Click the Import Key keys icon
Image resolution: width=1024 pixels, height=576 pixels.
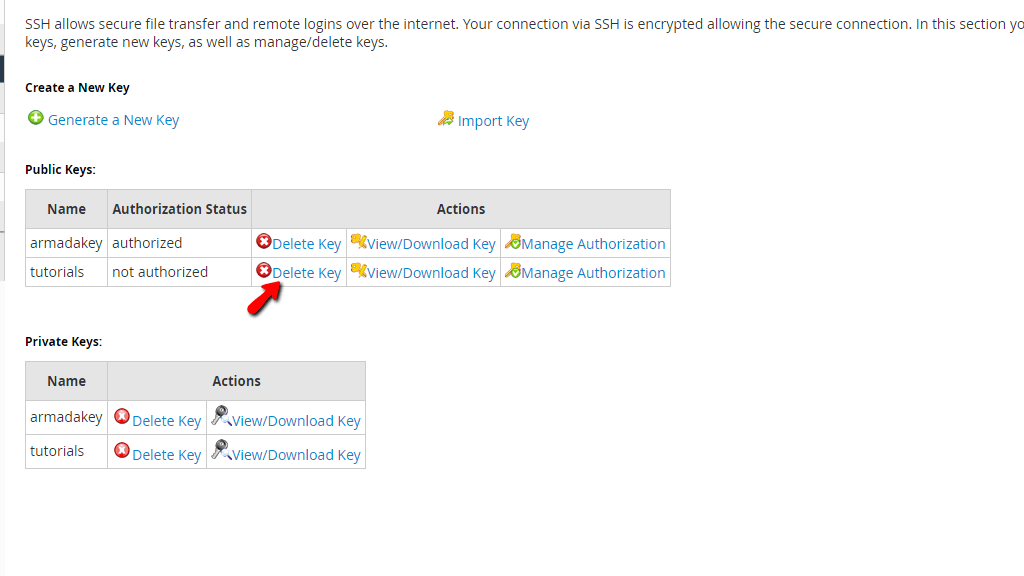[446, 119]
